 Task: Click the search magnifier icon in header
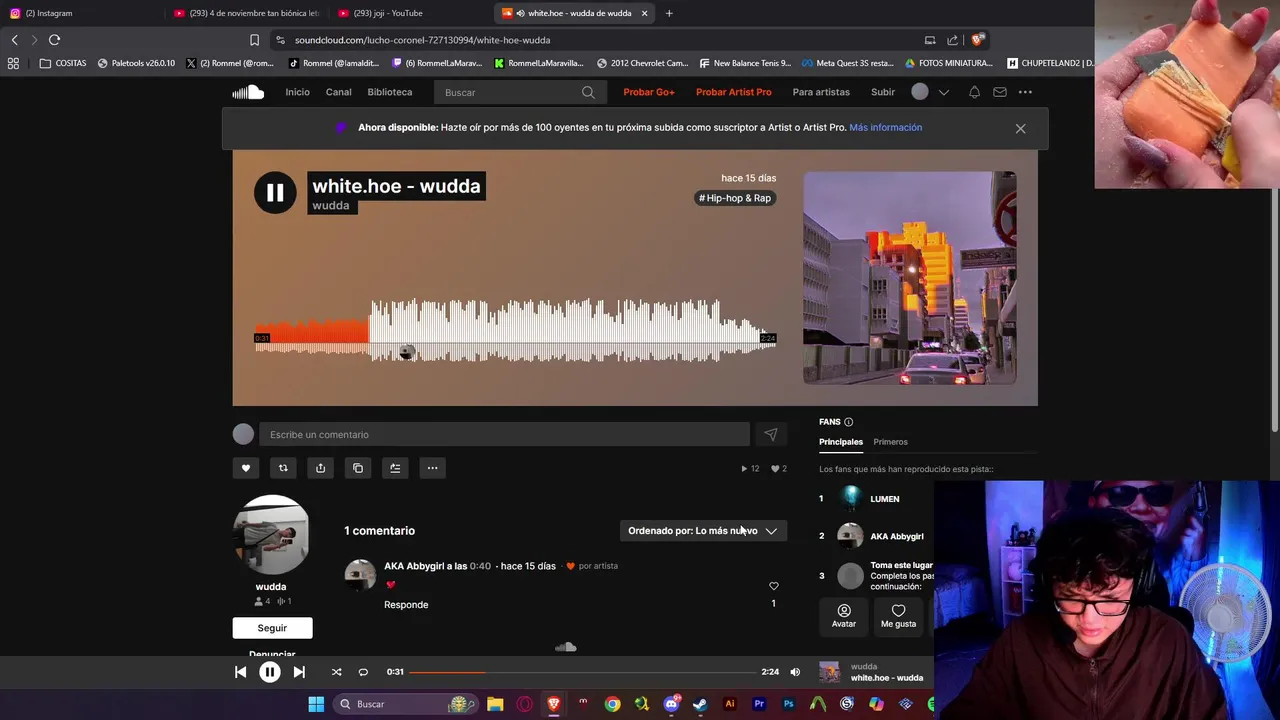tap(588, 92)
